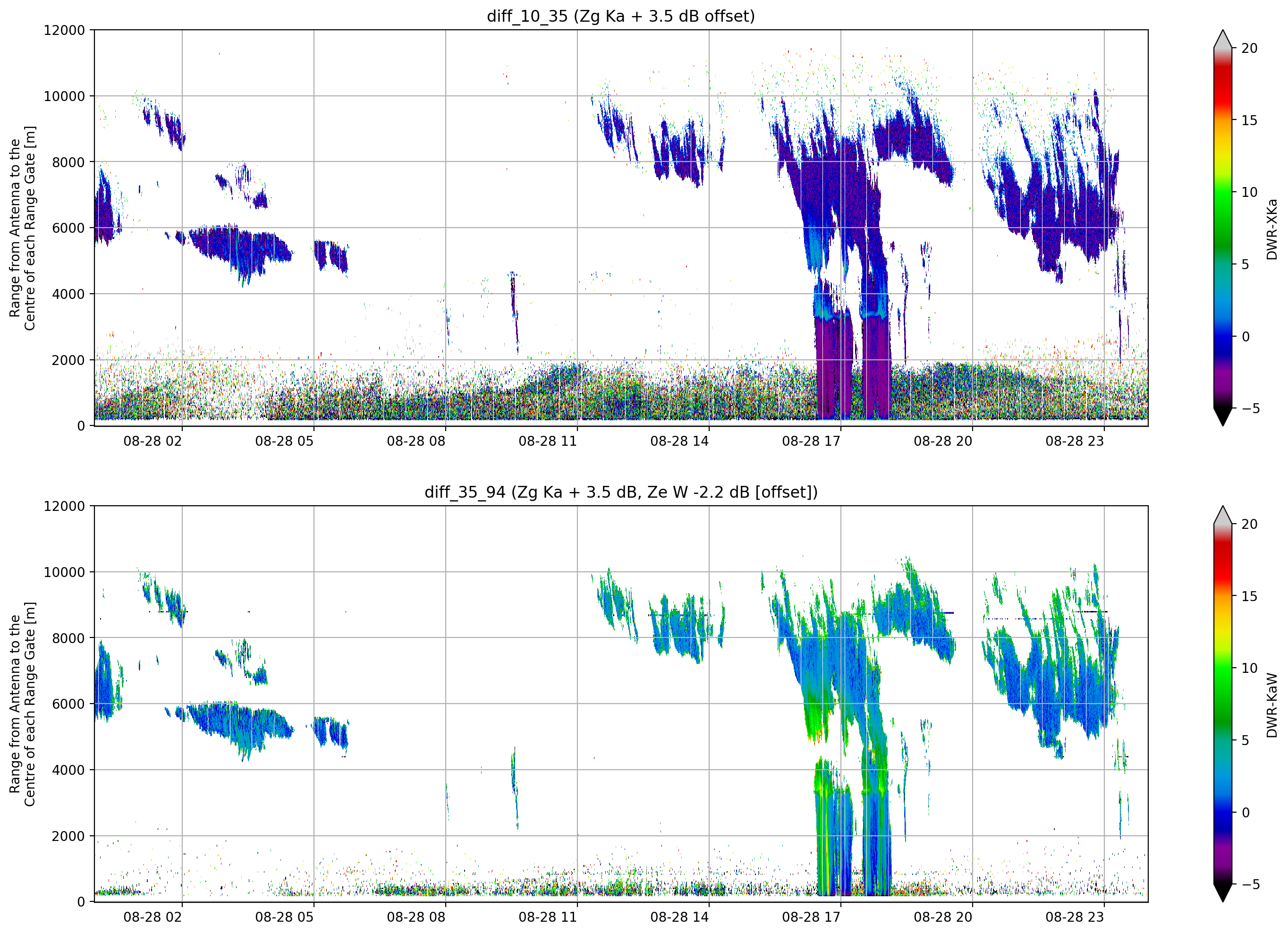Viewport: 1288px width, 934px height.
Task: Click the bottom plot's "08-28 11" time tick
Action: (x=548, y=917)
